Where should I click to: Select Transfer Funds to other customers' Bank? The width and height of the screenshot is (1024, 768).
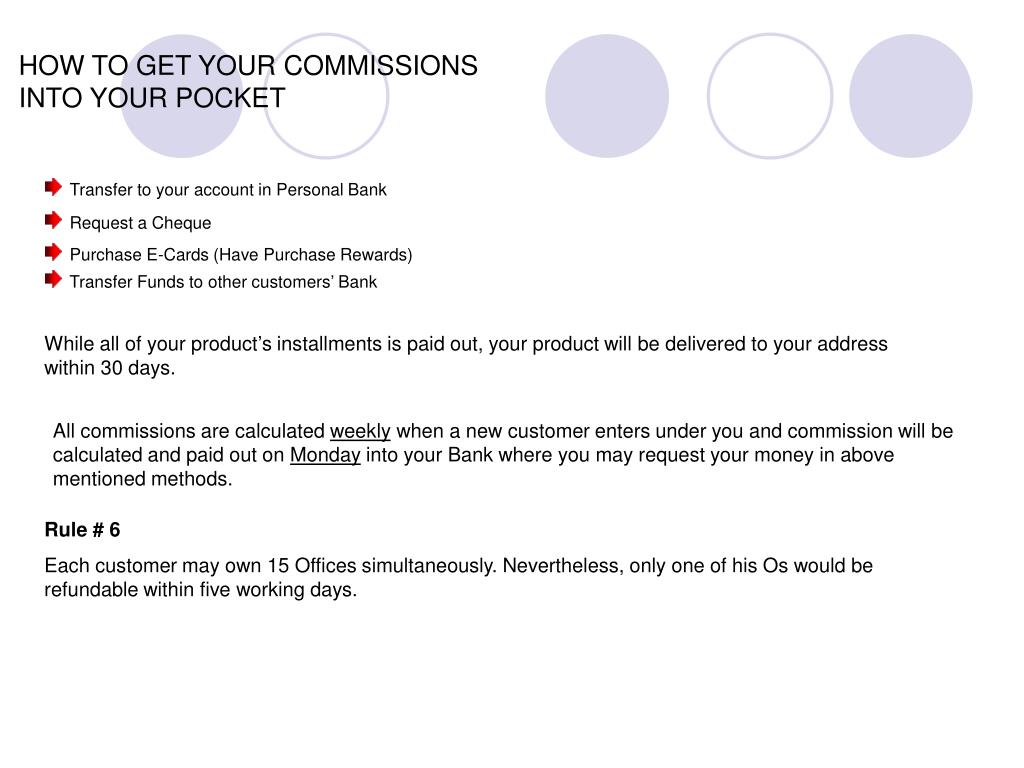tap(223, 282)
